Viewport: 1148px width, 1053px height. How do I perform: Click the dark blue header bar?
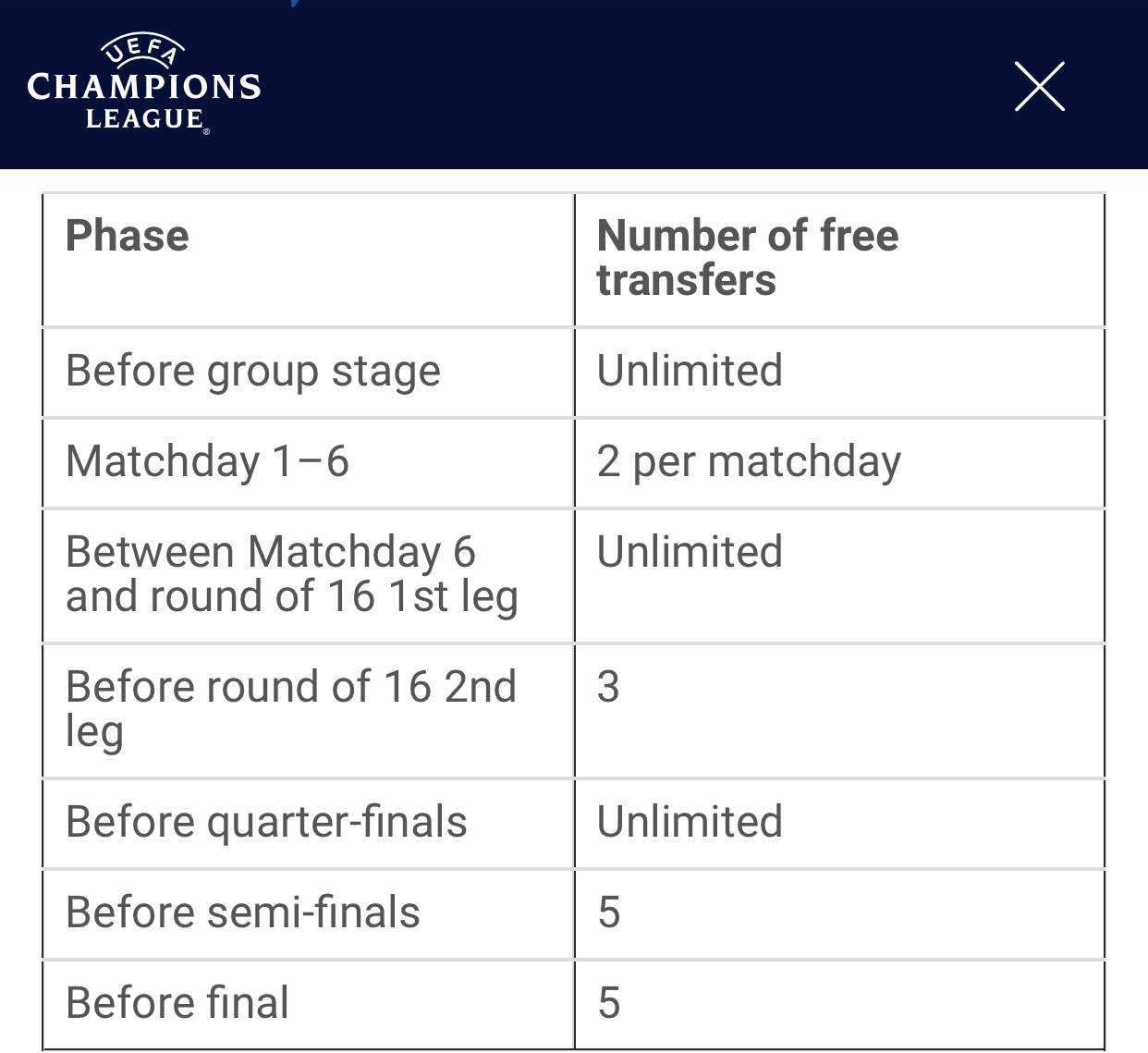click(x=574, y=84)
